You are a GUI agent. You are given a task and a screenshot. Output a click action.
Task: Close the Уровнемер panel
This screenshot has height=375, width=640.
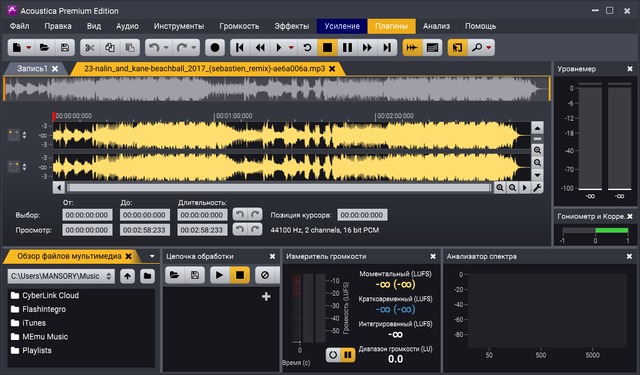[x=630, y=69]
